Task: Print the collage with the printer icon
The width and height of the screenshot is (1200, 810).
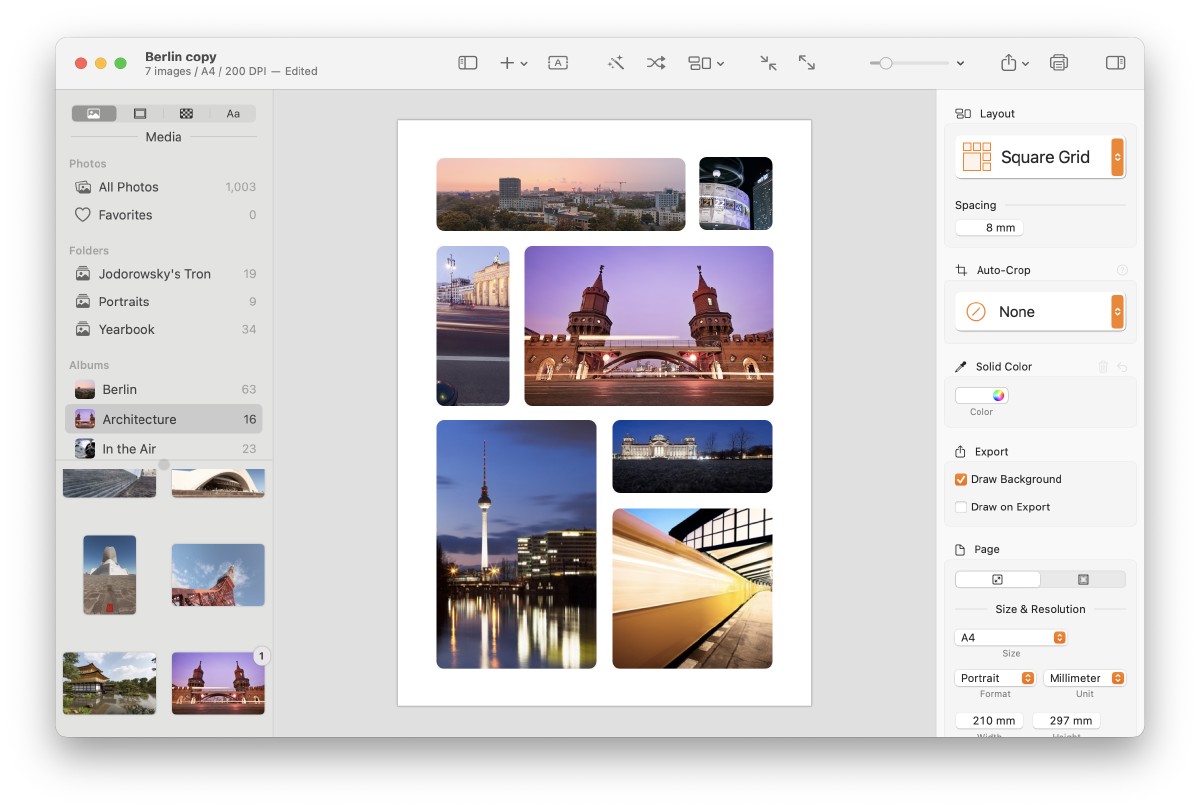Action: click(x=1059, y=63)
